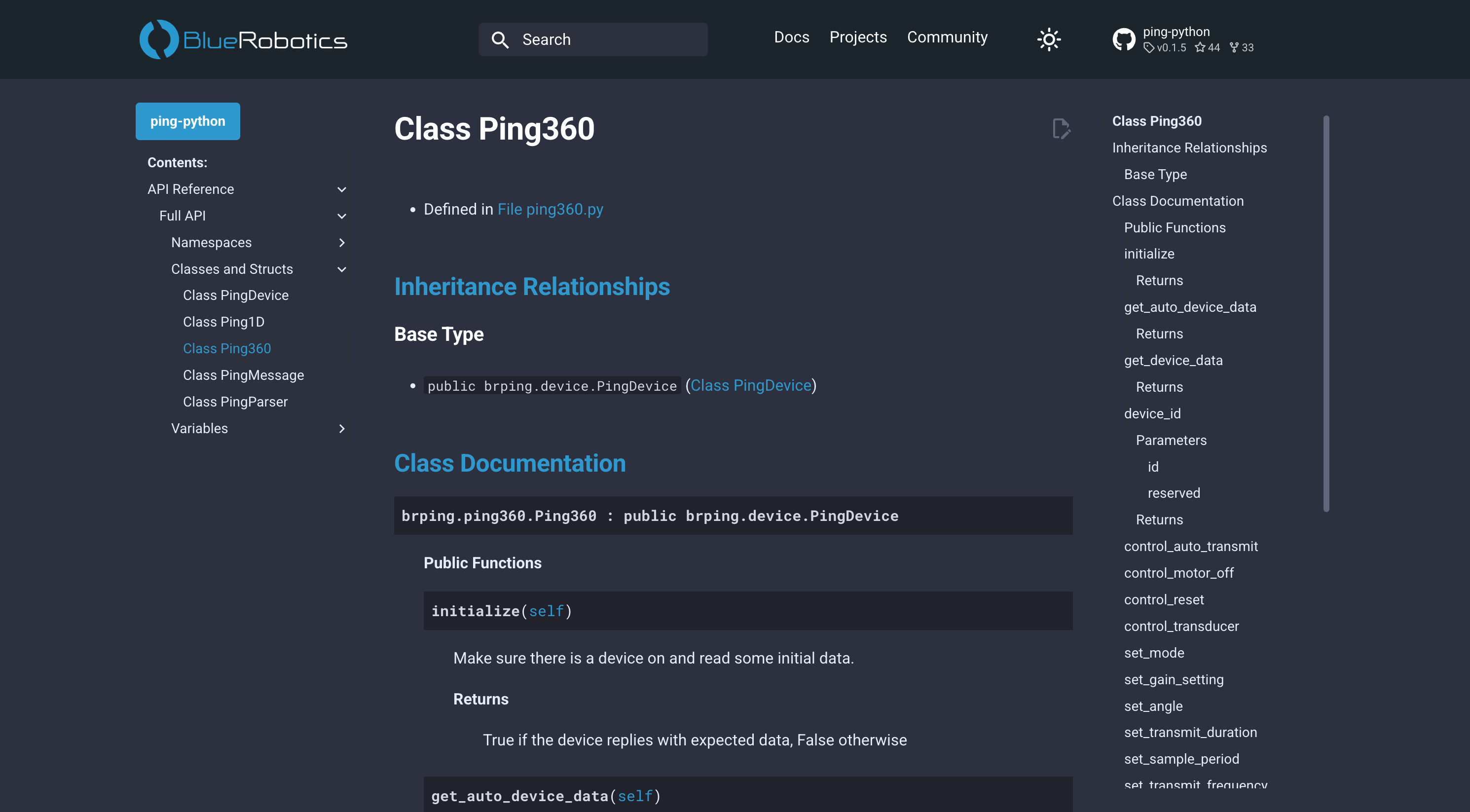The height and width of the screenshot is (812, 1470).
Task: Click the BlueRobotics logo
Action: [243, 39]
